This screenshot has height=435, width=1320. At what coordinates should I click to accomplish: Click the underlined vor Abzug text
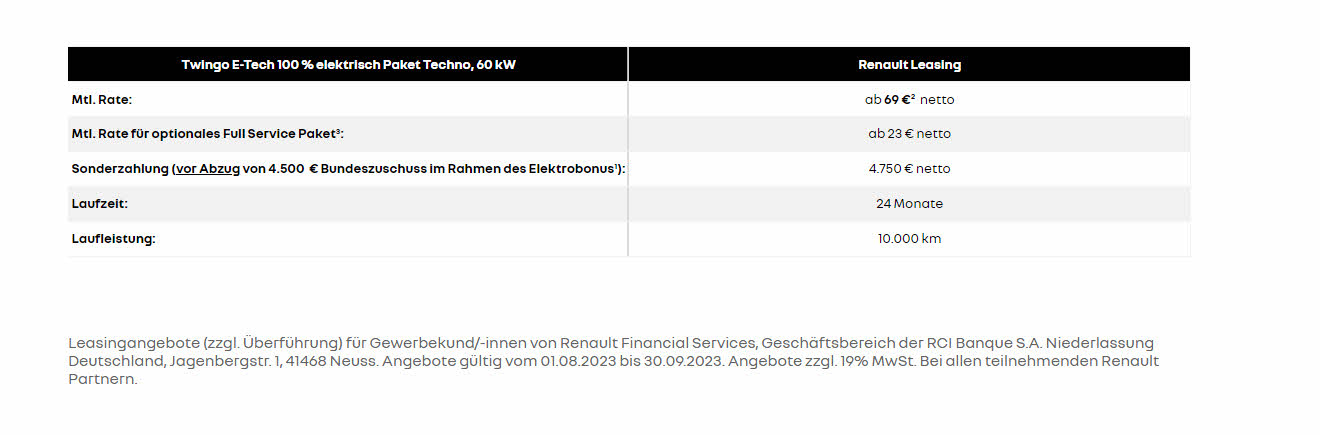coord(208,169)
